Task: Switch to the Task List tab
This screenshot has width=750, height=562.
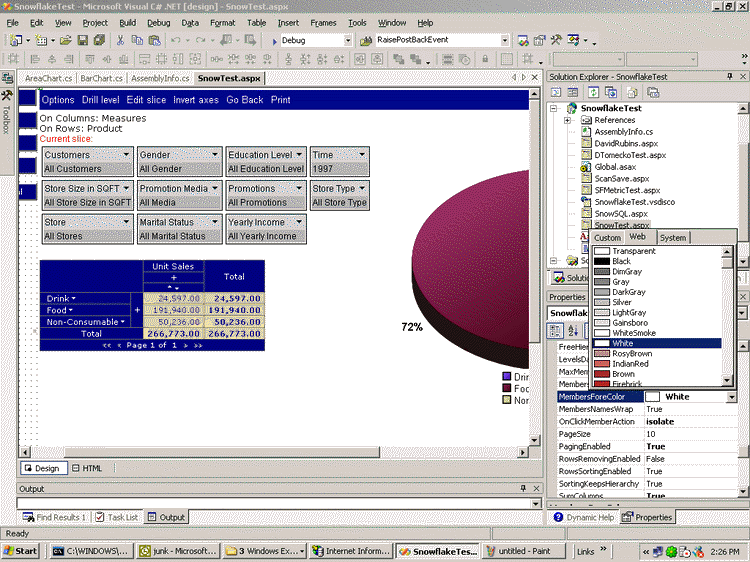Action: tap(117, 517)
